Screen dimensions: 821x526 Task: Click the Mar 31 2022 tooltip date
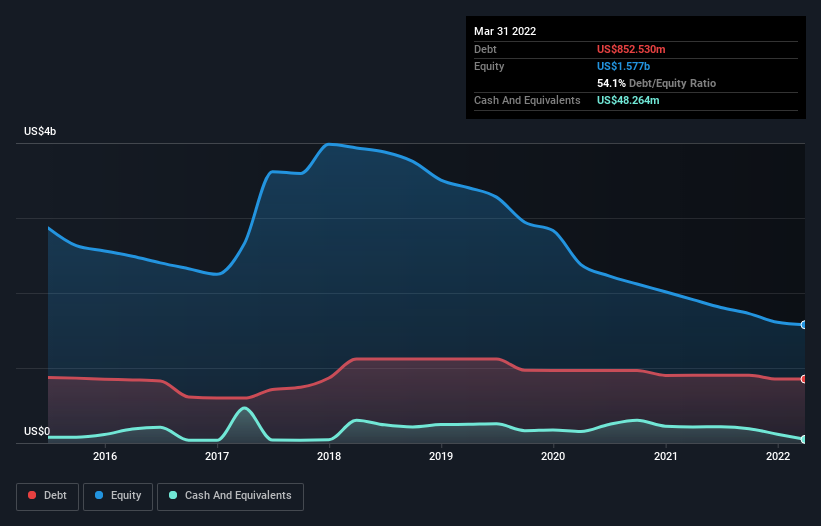click(505, 31)
